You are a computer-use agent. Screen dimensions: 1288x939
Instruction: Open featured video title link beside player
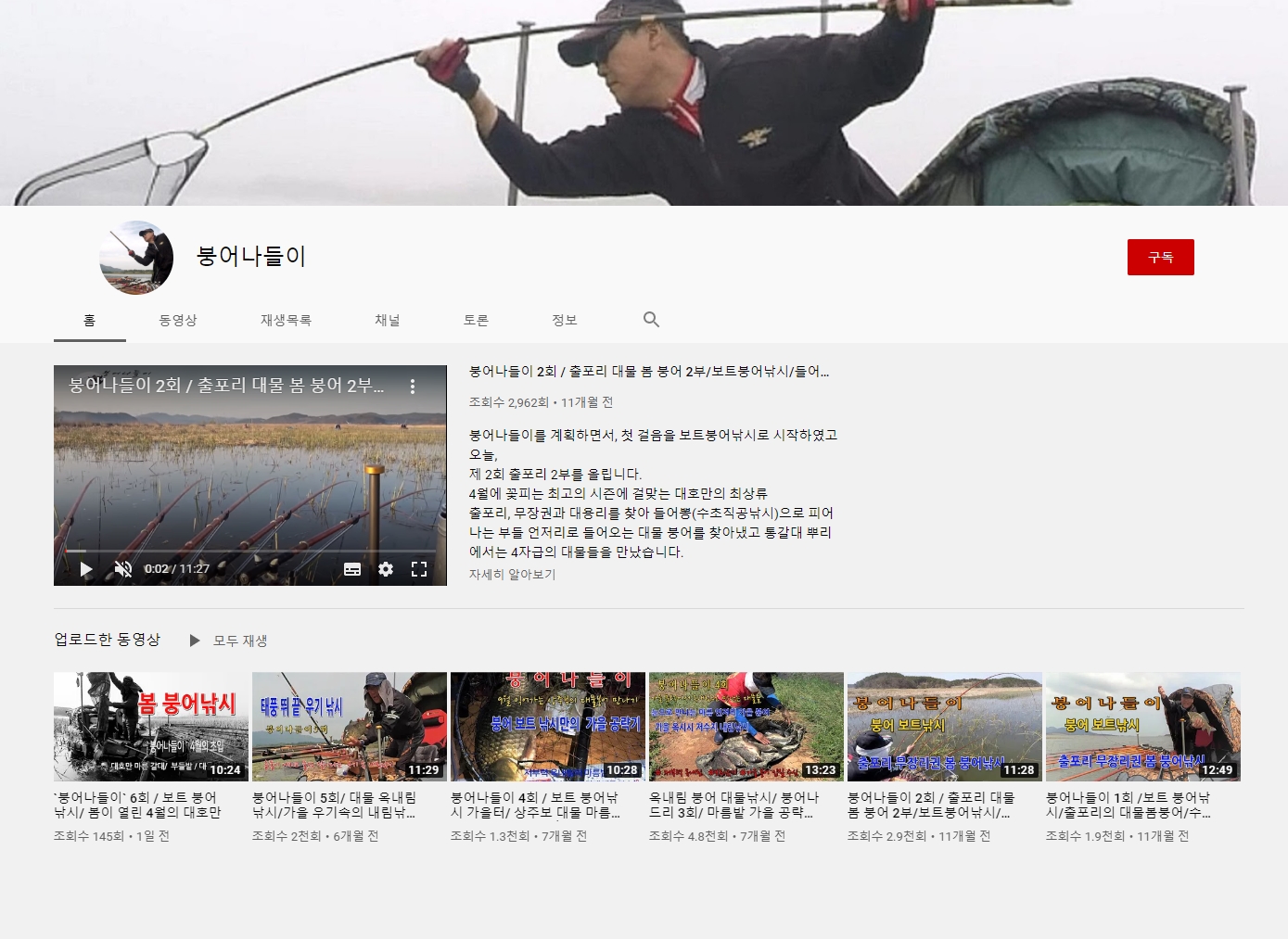coord(649,372)
